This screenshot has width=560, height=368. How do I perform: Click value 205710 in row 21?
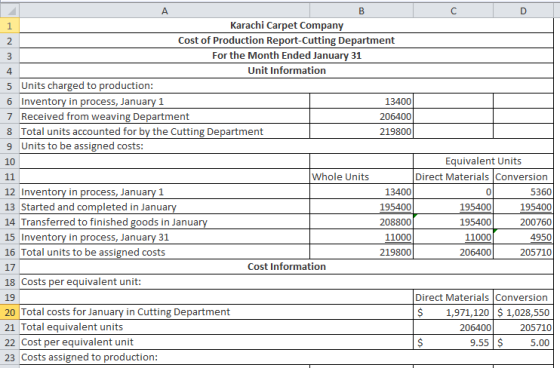pyautogui.click(x=523, y=327)
